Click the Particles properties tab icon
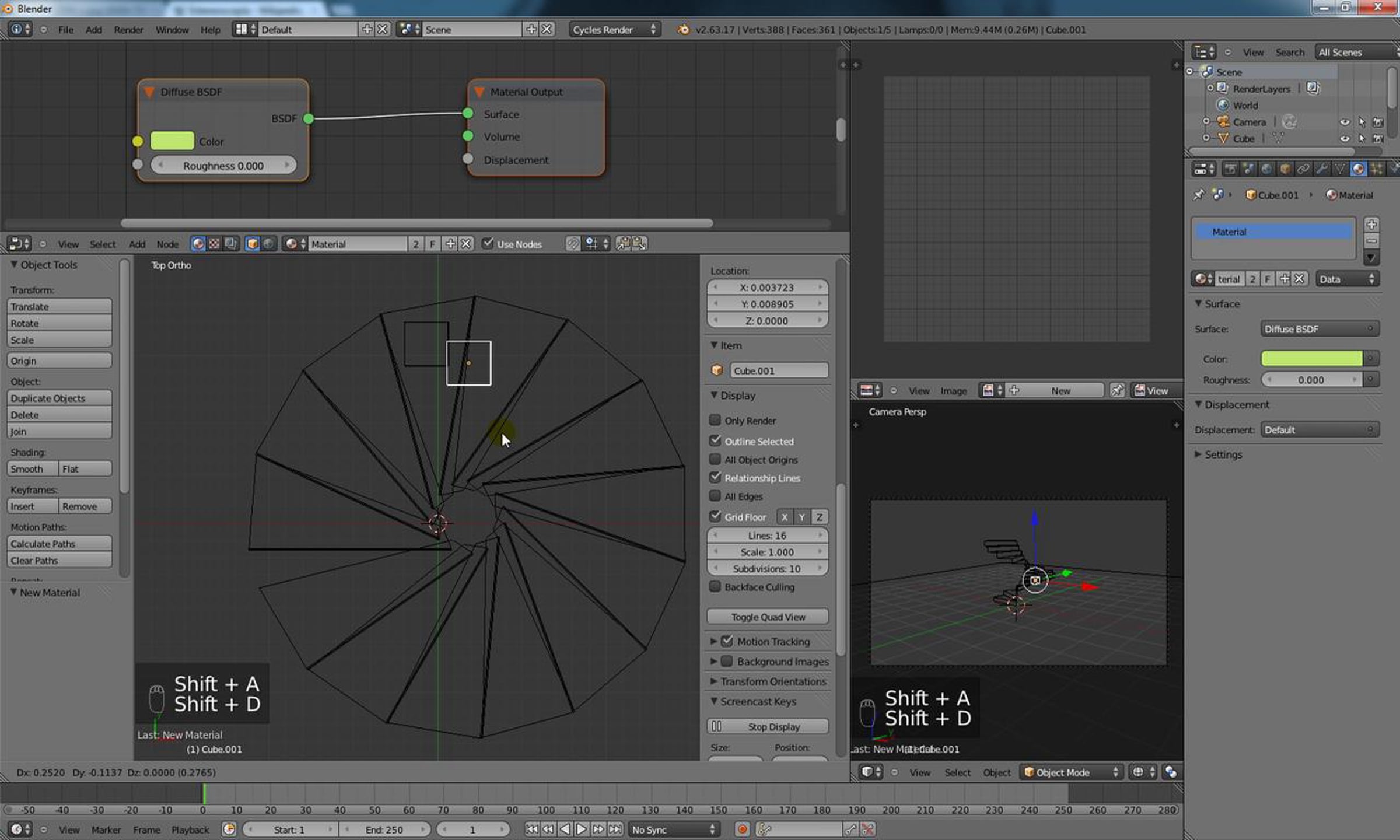The height and width of the screenshot is (840, 1400). (1377, 169)
